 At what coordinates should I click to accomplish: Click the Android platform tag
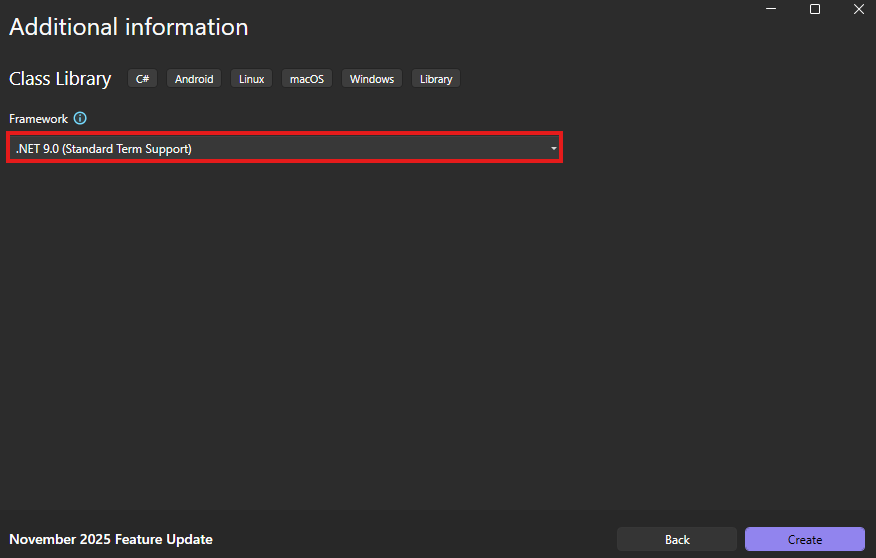pos(194,79)
